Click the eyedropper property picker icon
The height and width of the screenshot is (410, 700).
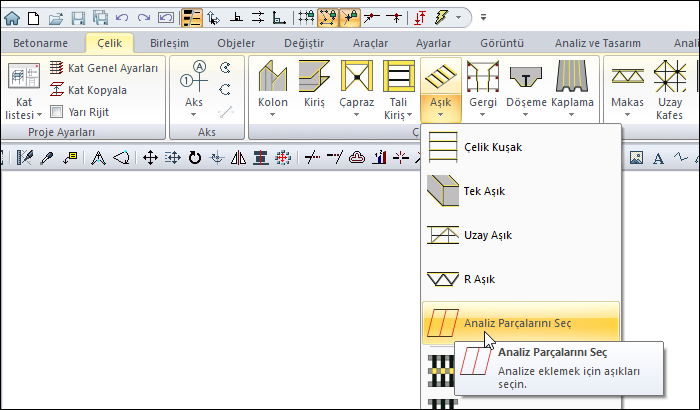pos(47,158)
